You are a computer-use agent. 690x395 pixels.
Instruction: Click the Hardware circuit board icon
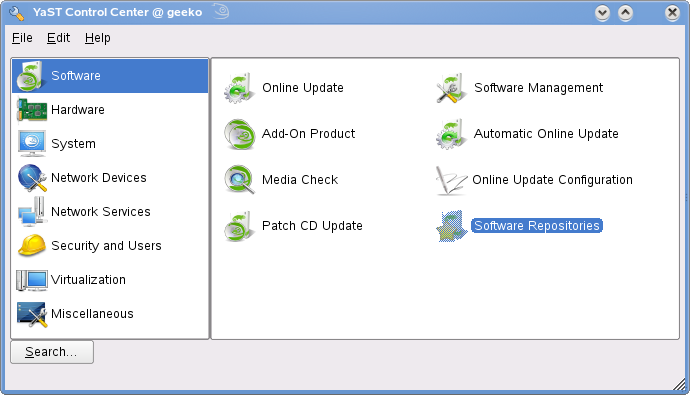tap(32, 110)
